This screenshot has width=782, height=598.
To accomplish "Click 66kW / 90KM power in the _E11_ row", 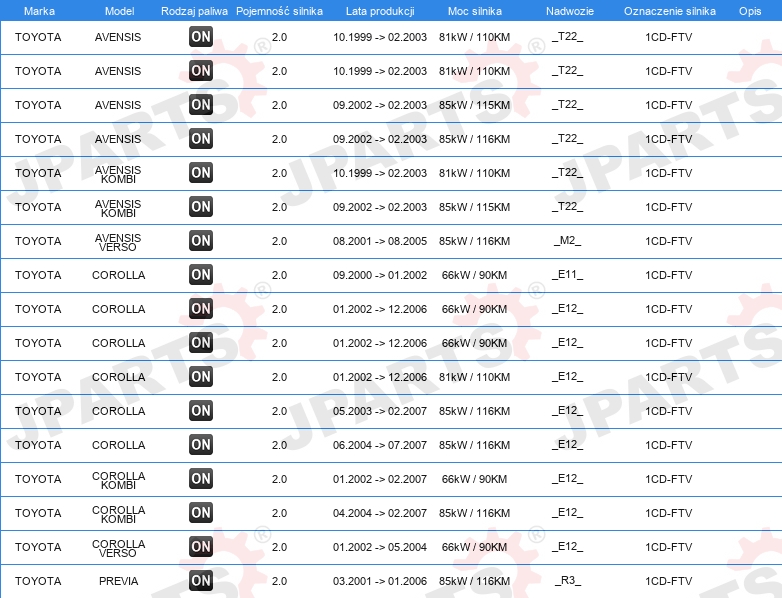I will pos(474,275).
